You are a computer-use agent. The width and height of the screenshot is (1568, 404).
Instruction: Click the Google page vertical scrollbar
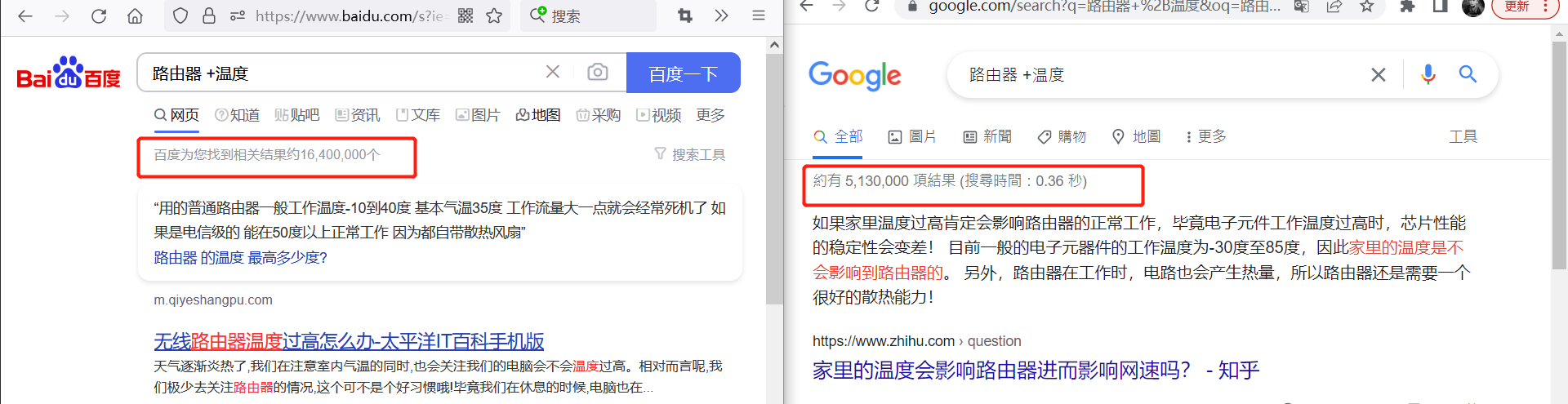pos(1559,155)
